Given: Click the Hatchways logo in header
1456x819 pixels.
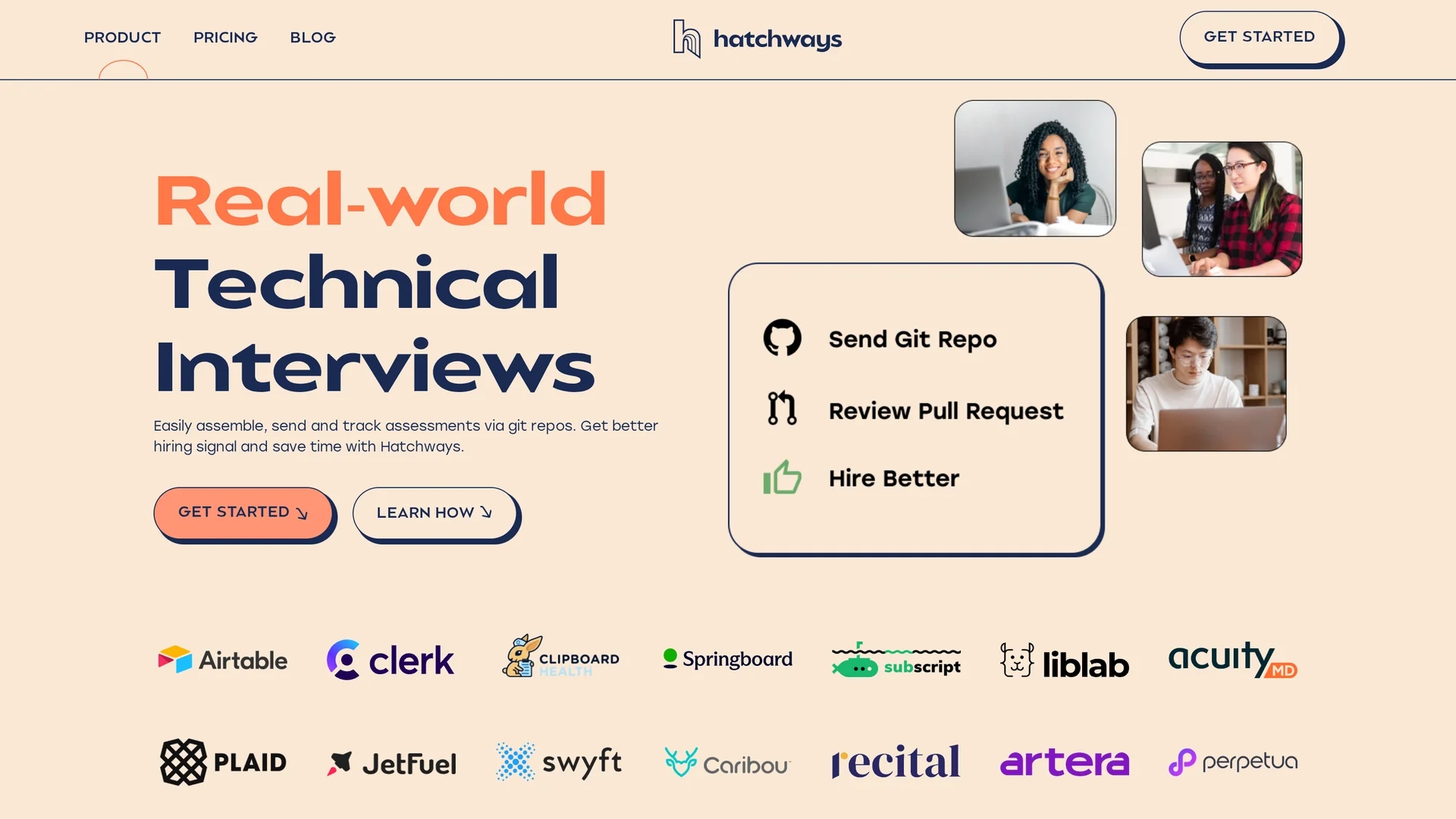Looking at the screenshot, I should click(x=757, y=39).
